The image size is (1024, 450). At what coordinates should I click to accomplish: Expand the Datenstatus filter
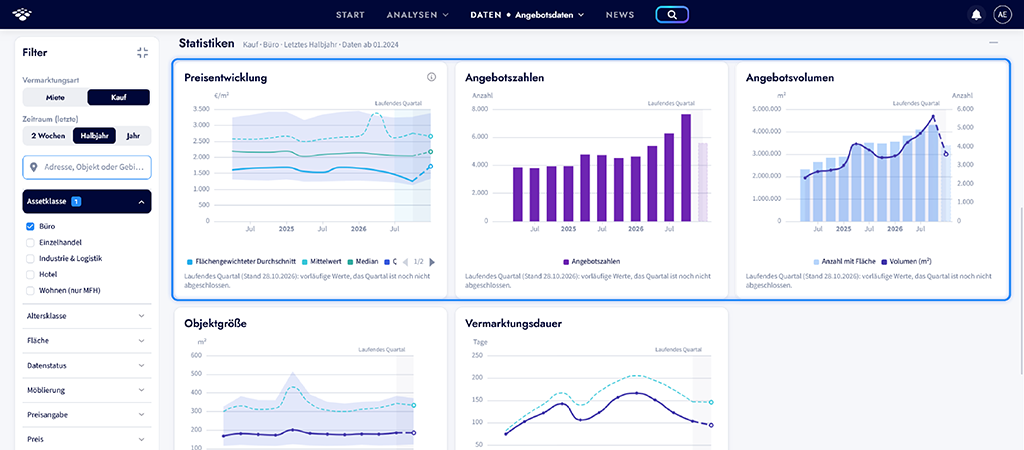tap(87, 365)
